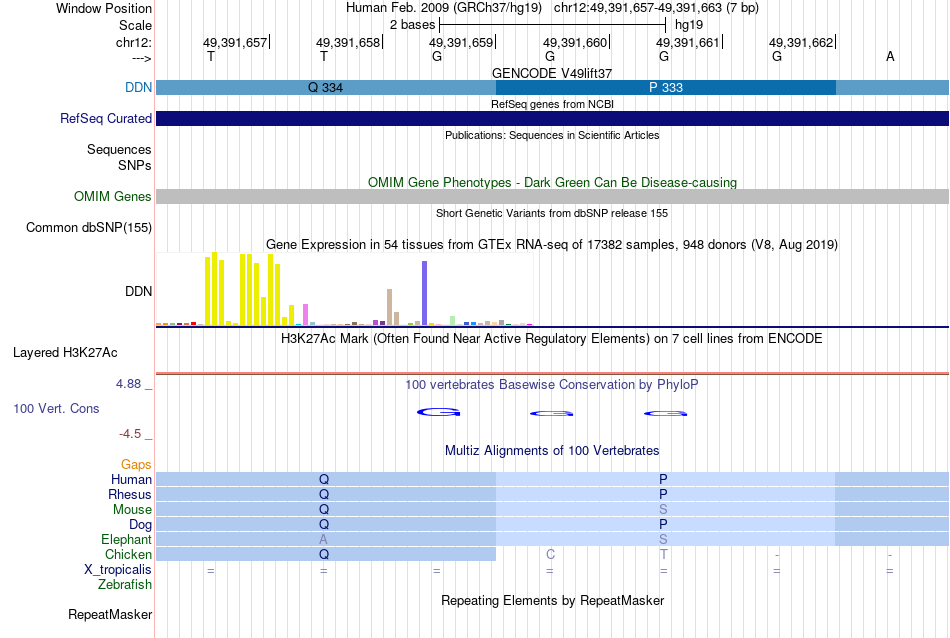Click the Window Position track label
This screenshot has width=950, height=638.
104,8
